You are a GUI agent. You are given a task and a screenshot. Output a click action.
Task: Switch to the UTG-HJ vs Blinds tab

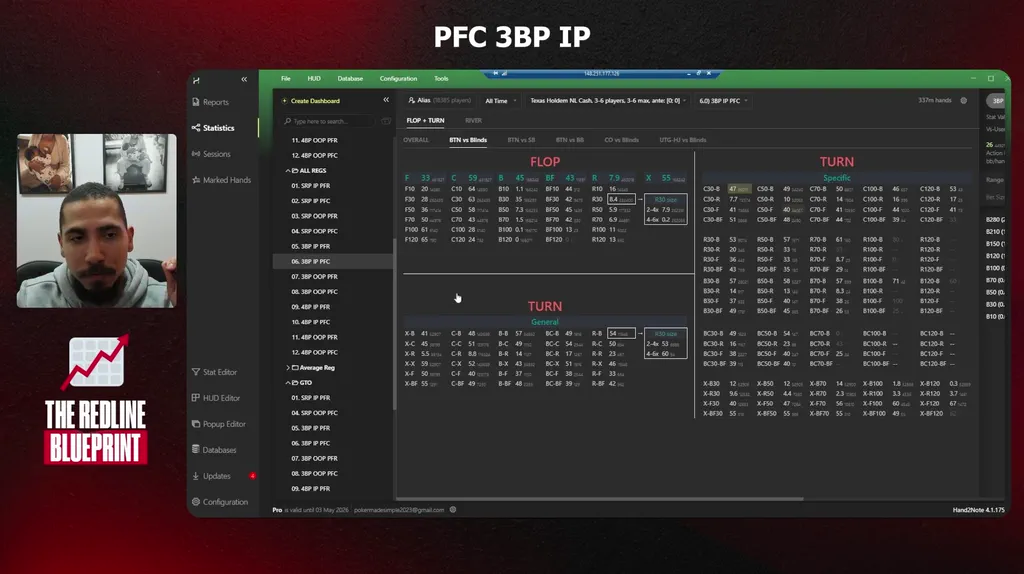pyautogui.click(x=682, y=140)
